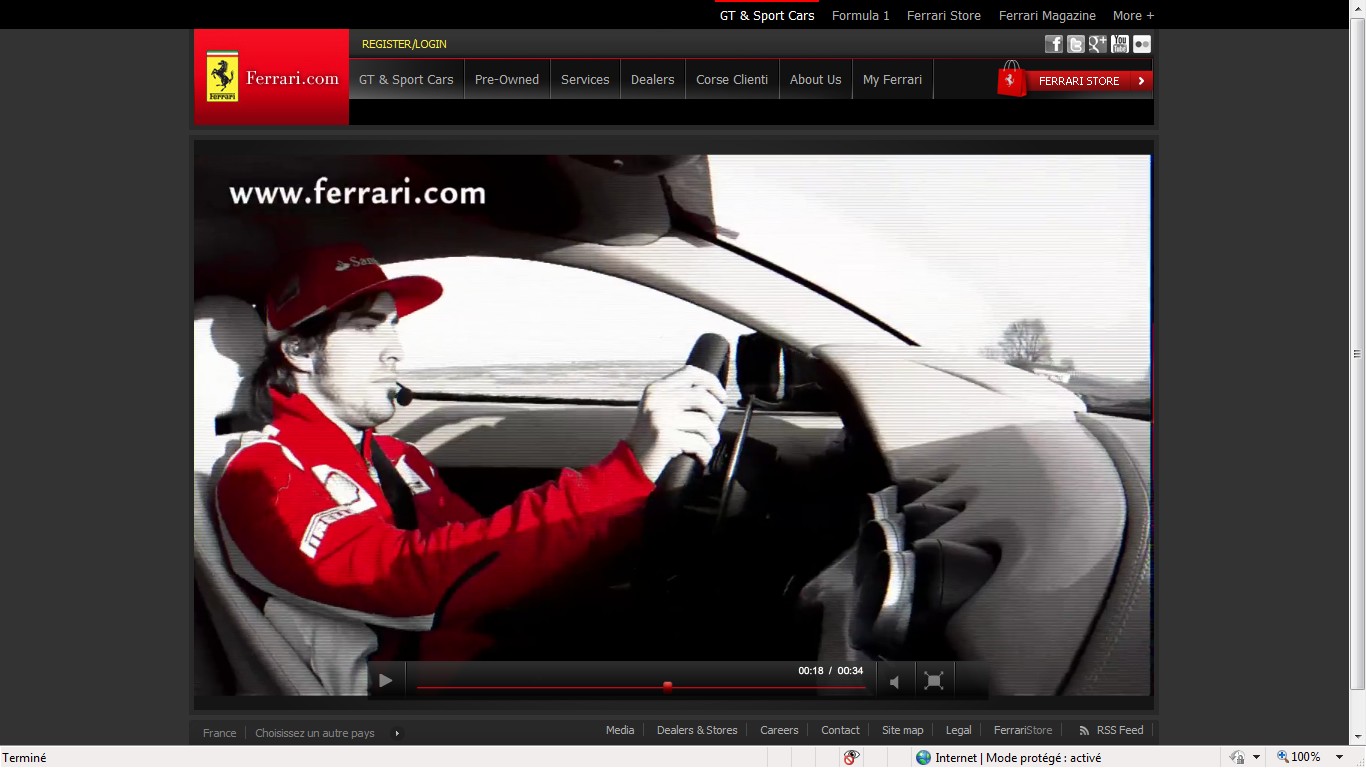Click the REGISTER/LOGIN link

(x=404, y=44)
